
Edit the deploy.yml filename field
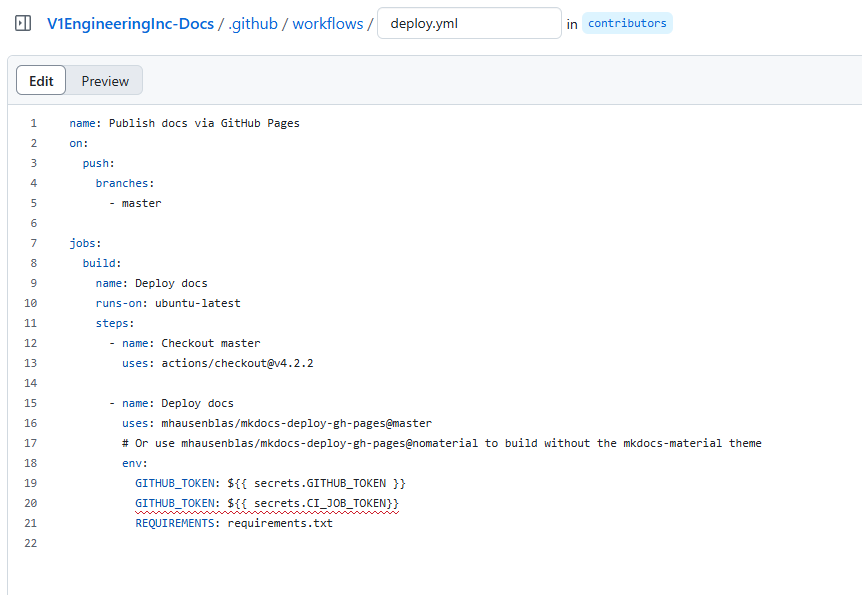[x=469, y=23]
